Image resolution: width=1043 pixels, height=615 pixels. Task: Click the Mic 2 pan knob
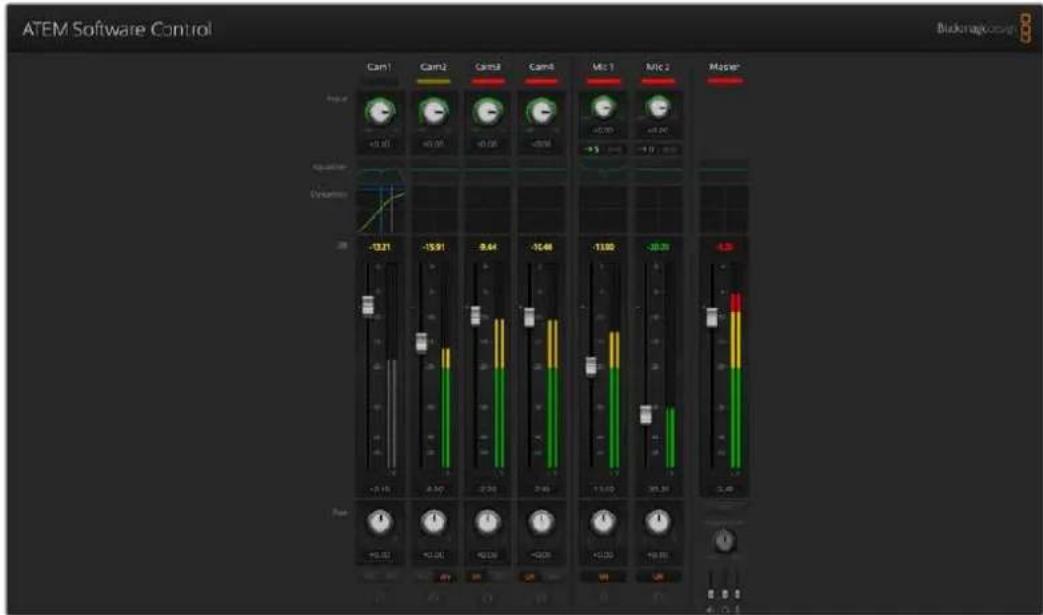[658, 522]
